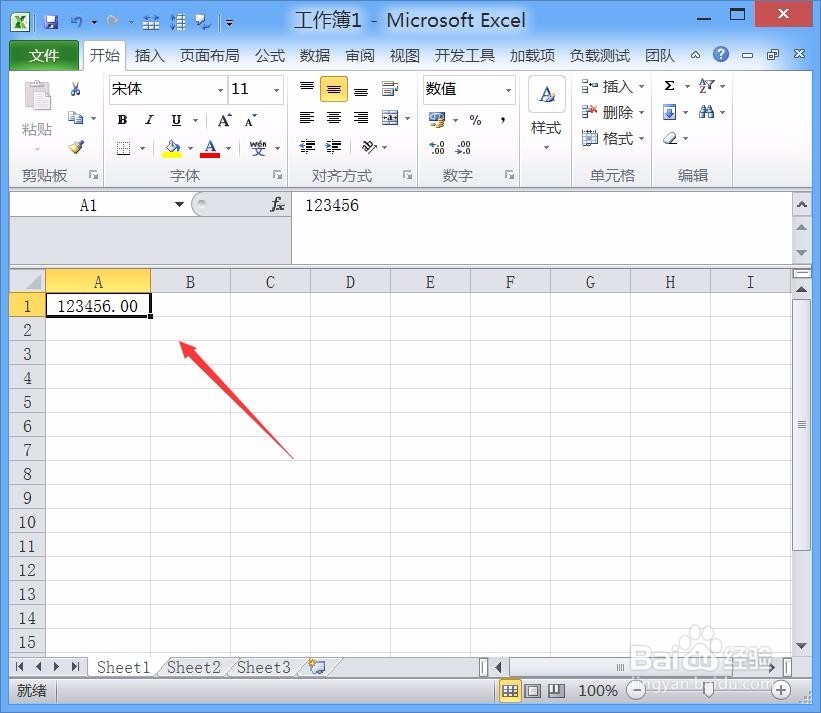The height and width of the screenshot is (713, 821).
Task: Open the font color dropdown arrow
Action: point(229,149)
